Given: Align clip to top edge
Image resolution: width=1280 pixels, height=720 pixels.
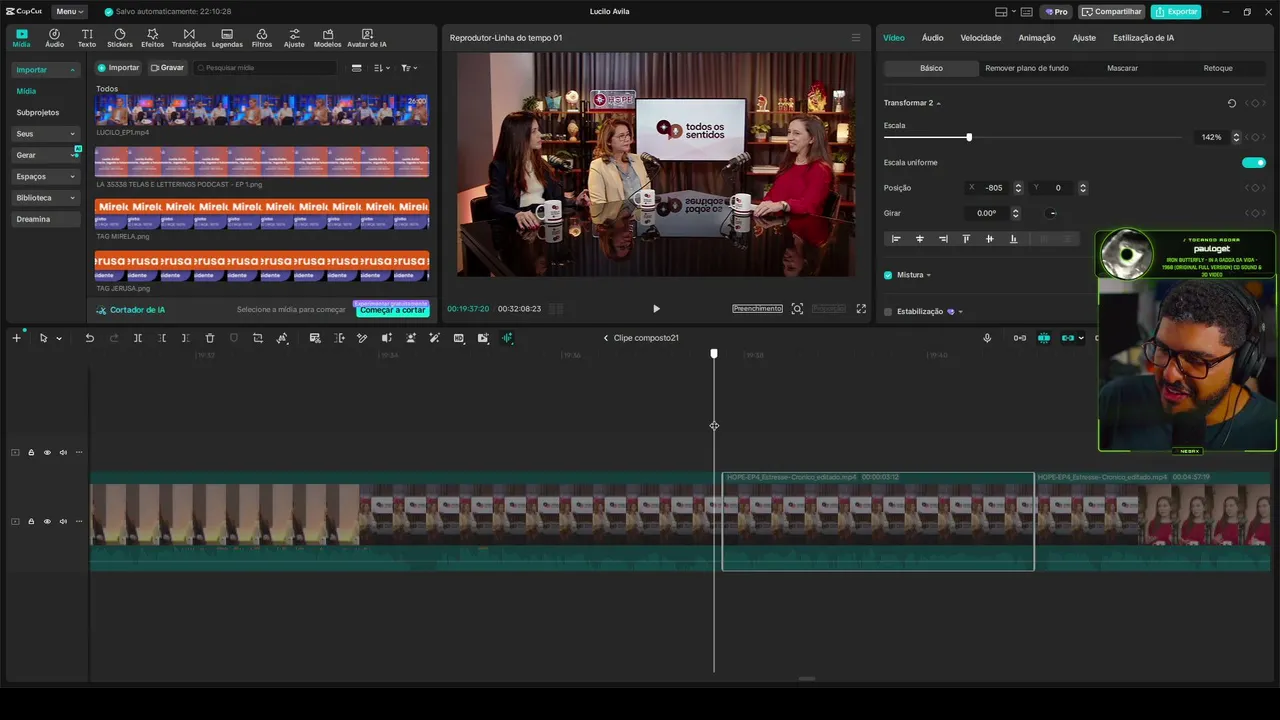Looking at the screenshot, I should (966, 239).
